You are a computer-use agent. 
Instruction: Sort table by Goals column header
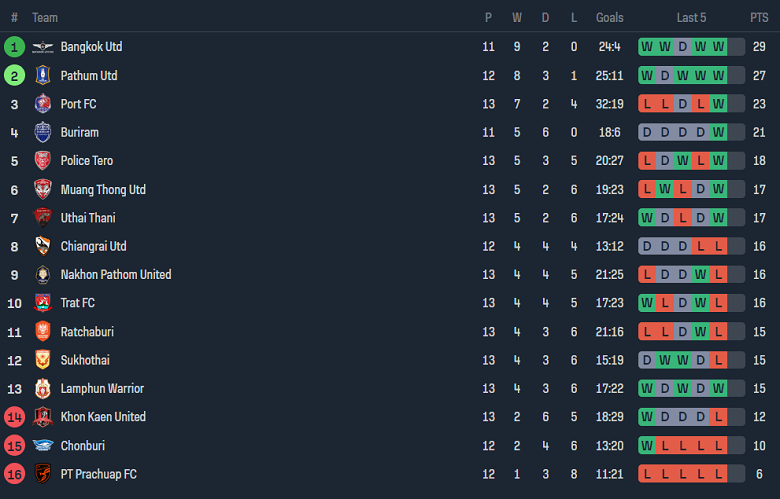pyautogui.click(x=609, y=18)
